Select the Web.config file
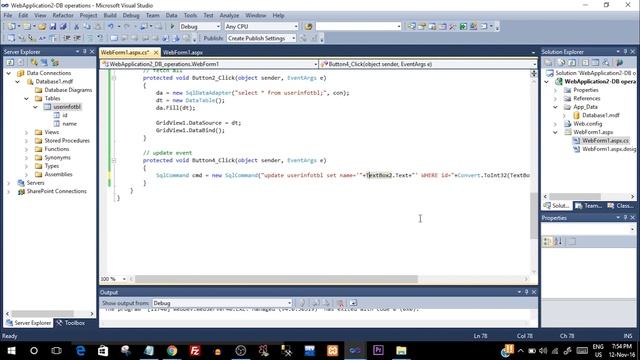Image resolution: width=640 pixels, height=360 pixels. click(x=587, y=124)
